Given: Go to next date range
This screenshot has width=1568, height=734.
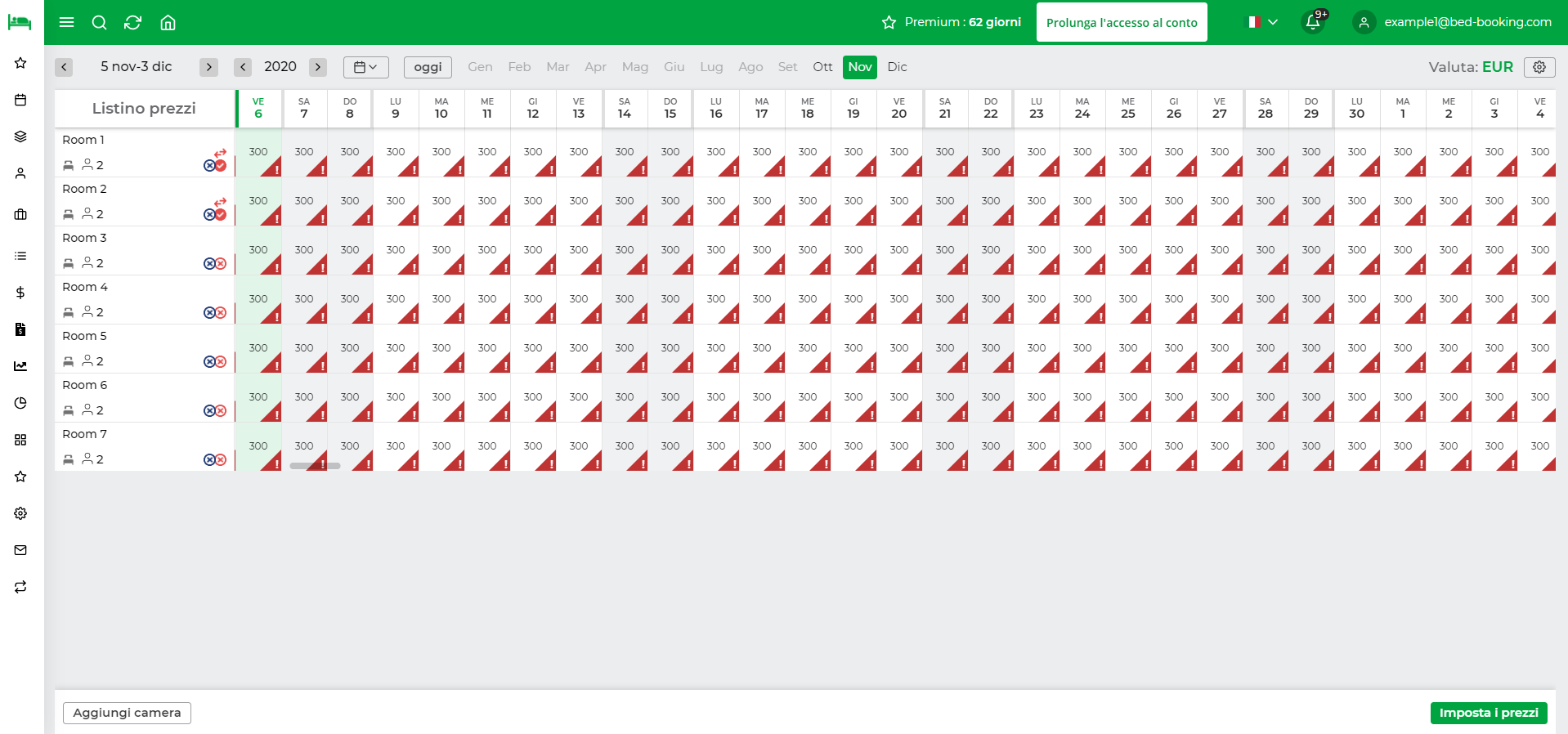Looking at the screenshot, I should (209, 67).
